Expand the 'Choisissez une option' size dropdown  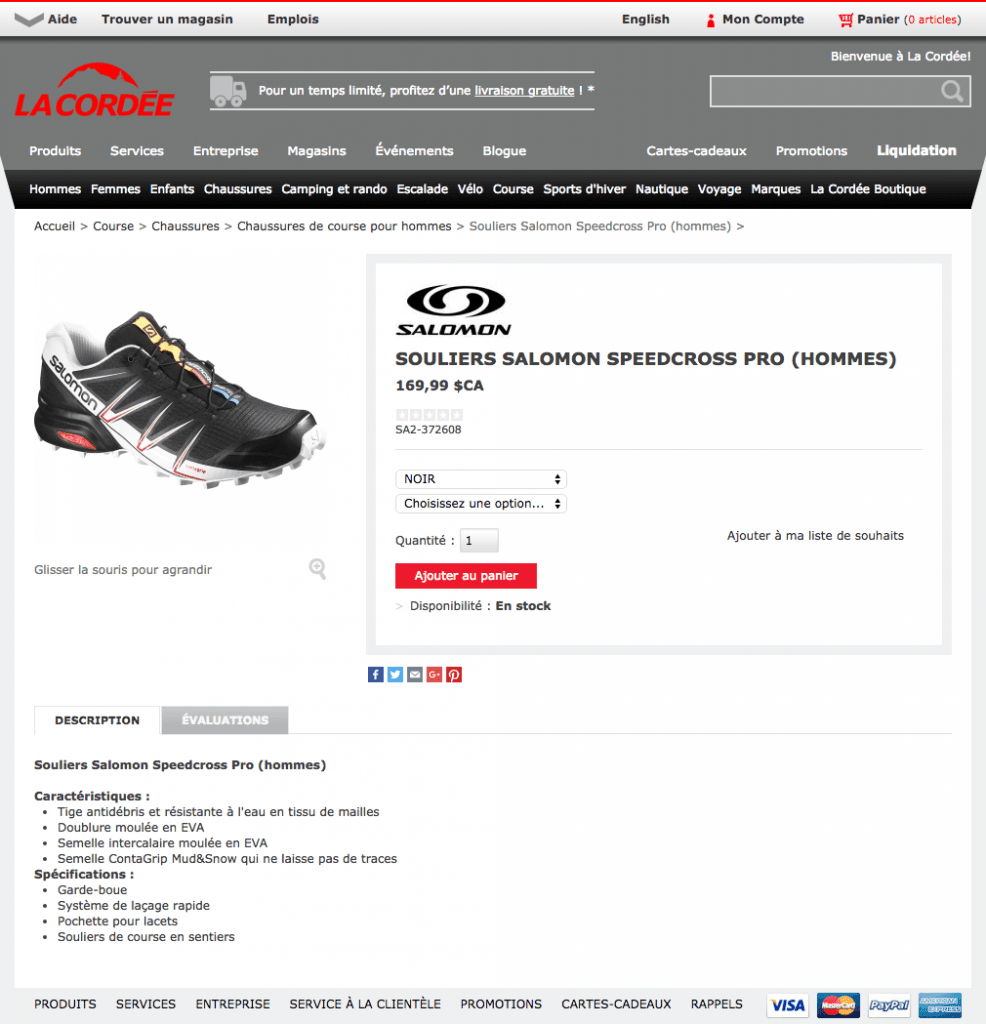[x=481, y=504]
